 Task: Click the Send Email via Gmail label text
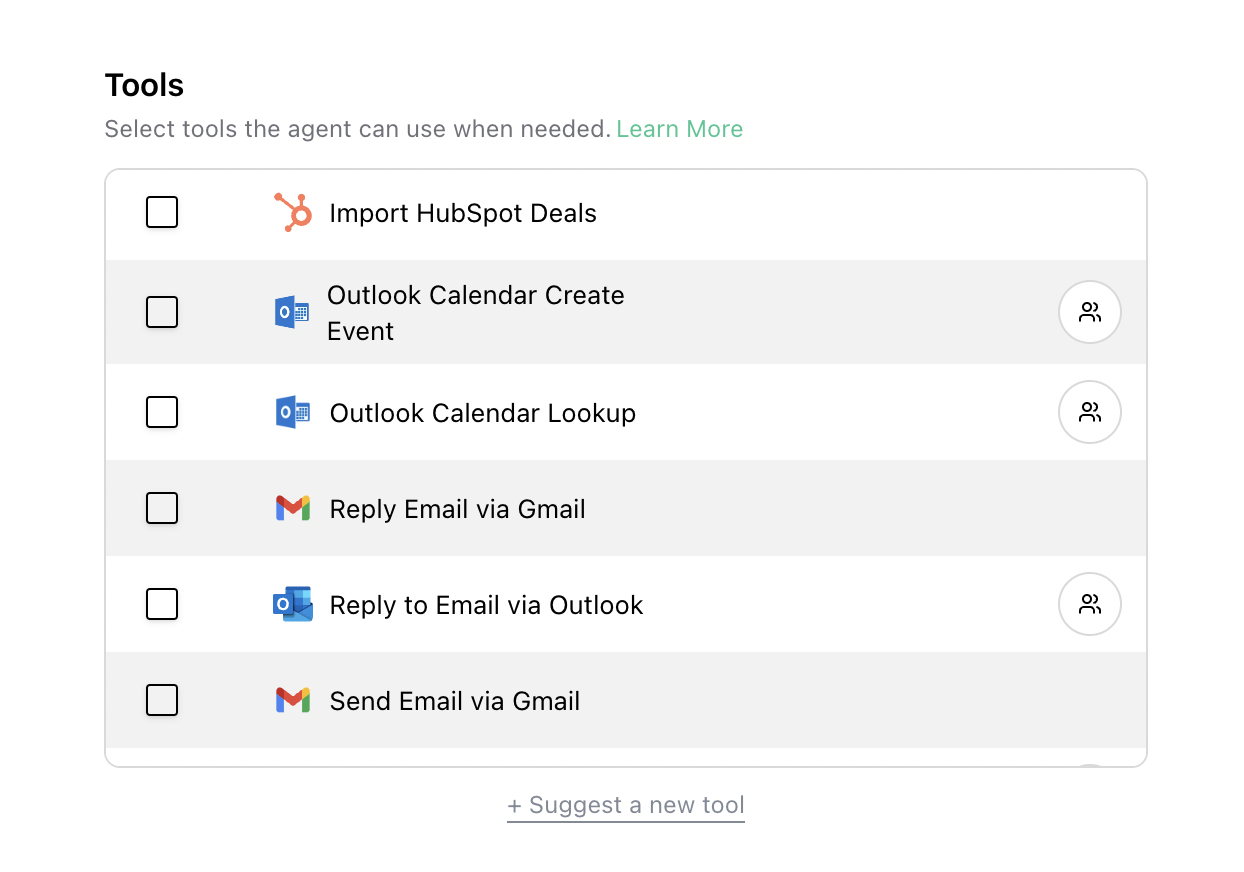click(x=455, y=701)
